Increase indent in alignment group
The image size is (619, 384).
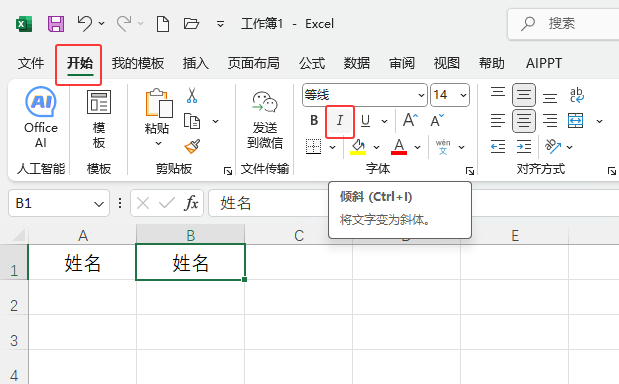pyautogui.click(x=524, y=147)
